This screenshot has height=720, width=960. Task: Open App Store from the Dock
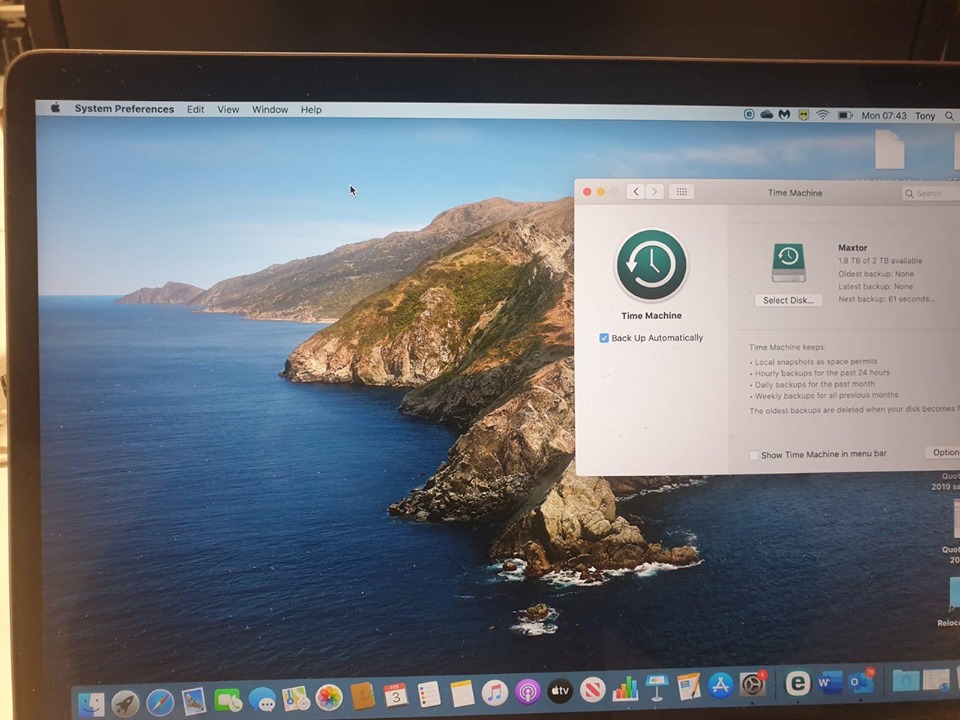coord(721,686)
